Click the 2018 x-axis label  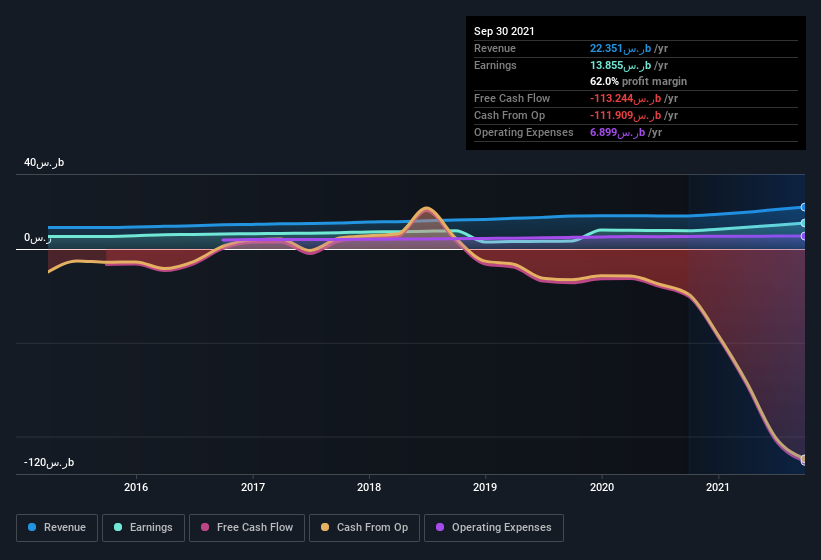(369, 487)
